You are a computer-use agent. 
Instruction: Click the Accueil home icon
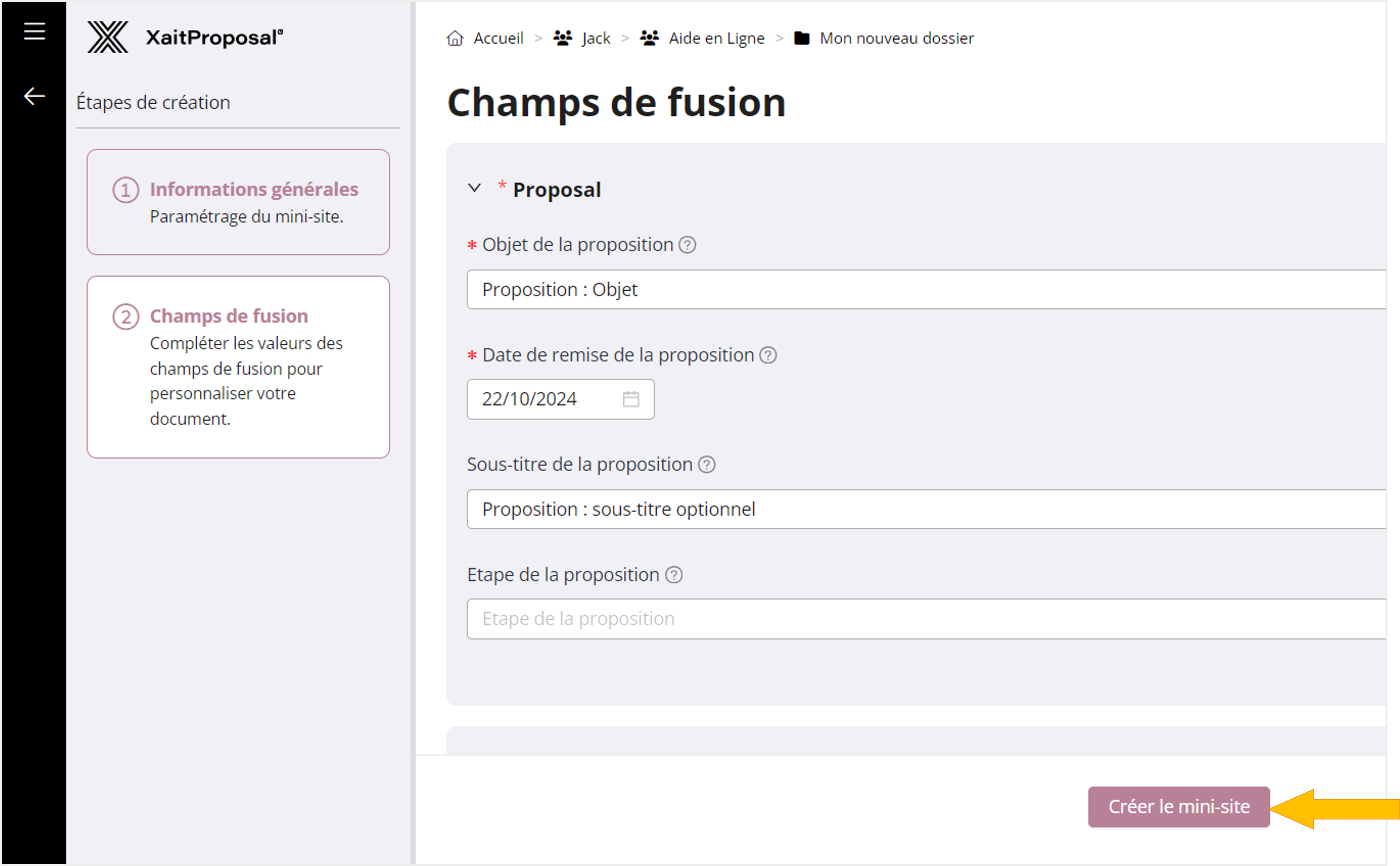coord(455,38)
